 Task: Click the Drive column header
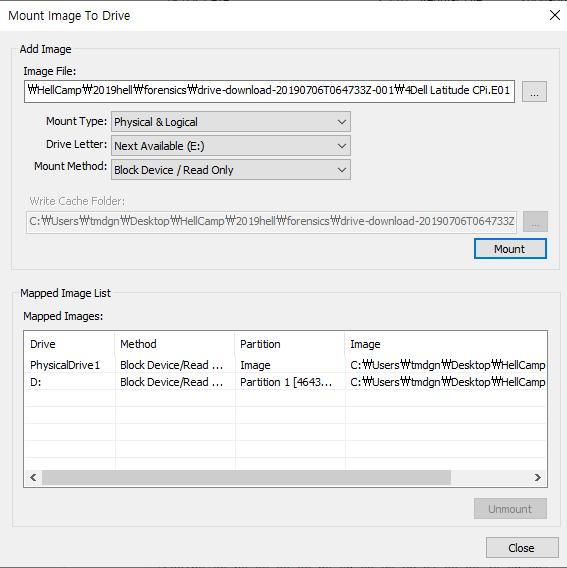(70, 344)
